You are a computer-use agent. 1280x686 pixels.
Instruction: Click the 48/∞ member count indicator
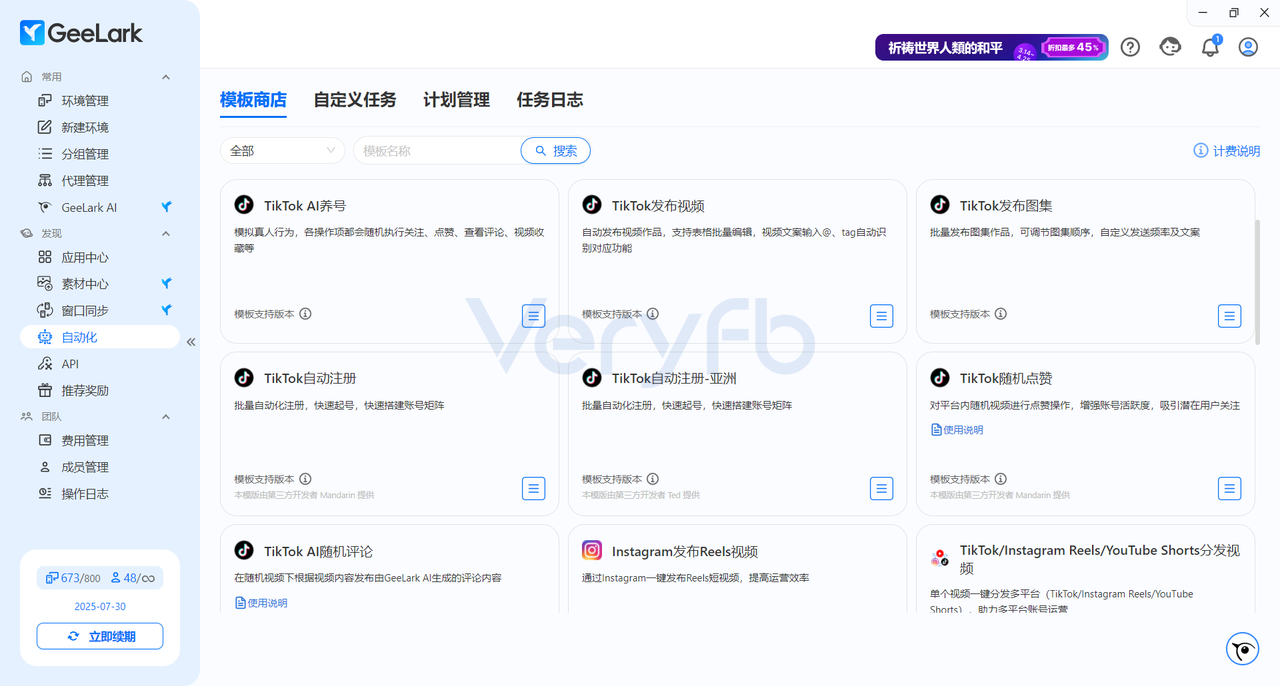[131, 578]
